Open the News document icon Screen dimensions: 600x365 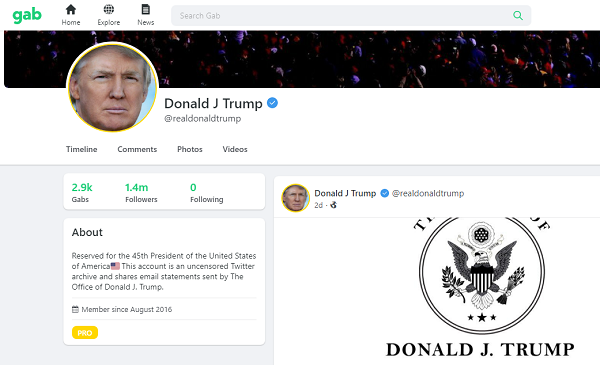coord(146,9)
